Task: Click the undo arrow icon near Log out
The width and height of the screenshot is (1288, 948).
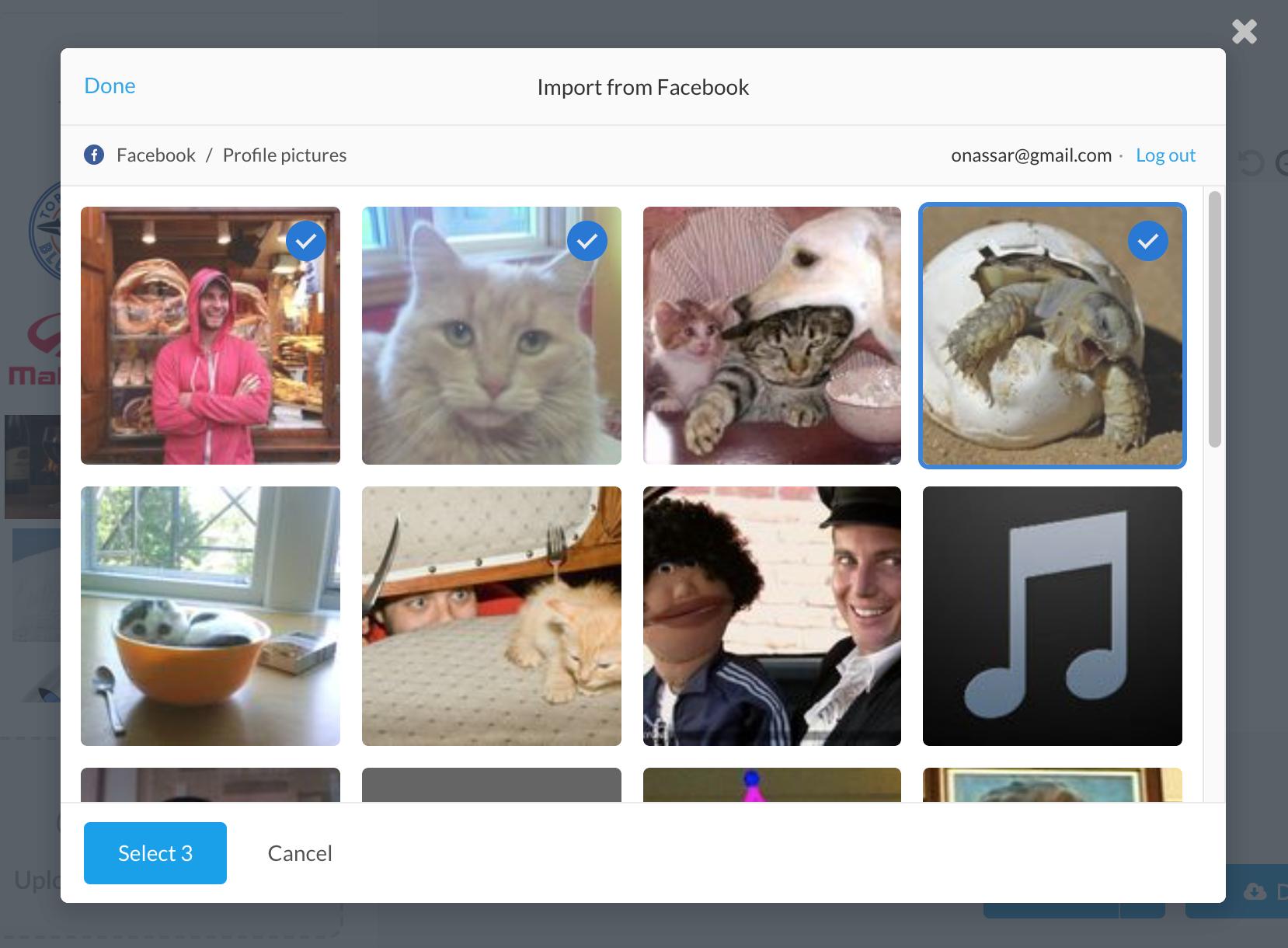Action: (x=1250, y=162)
